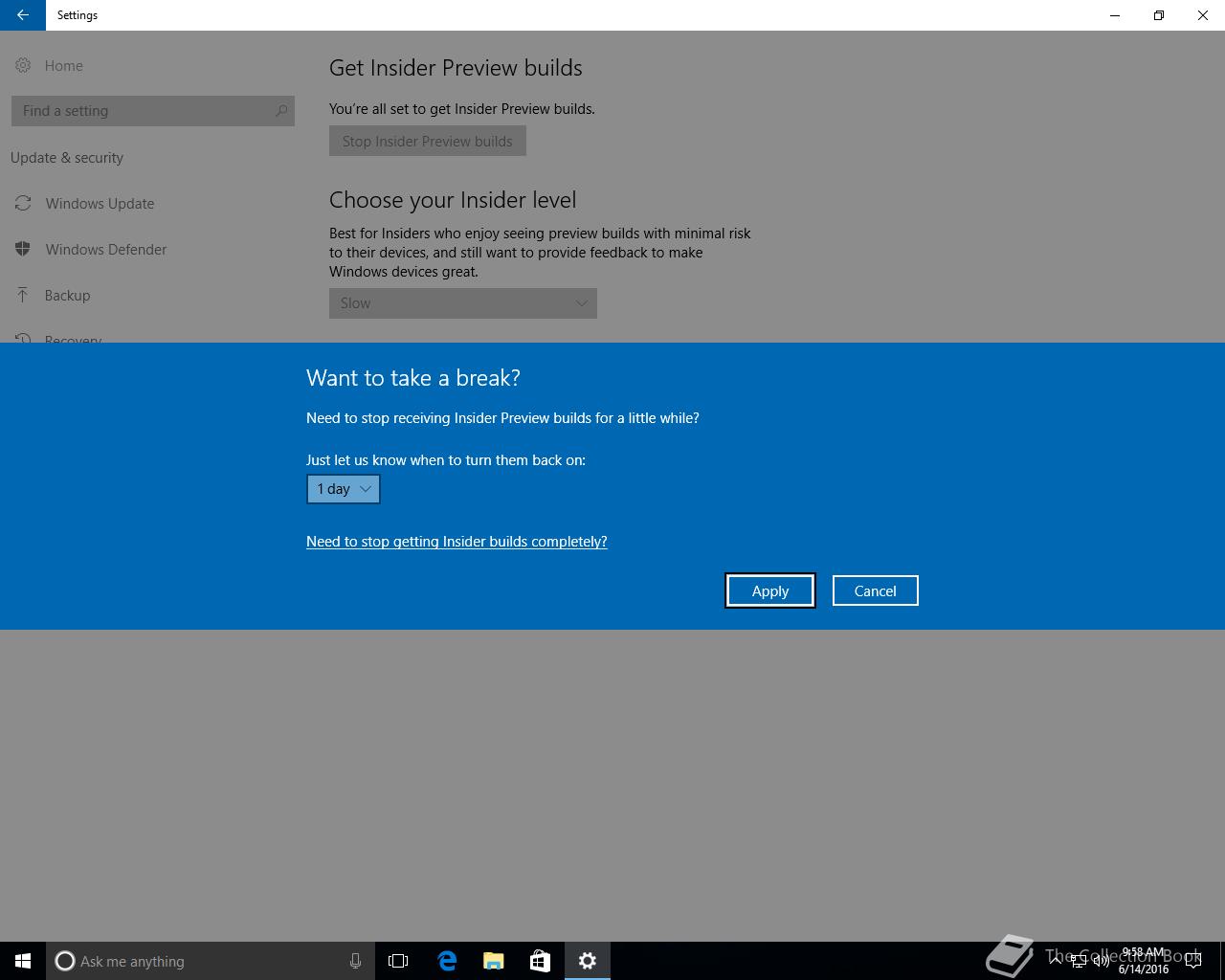
Task: Cancel the take a break dialog
Action: coord(875,590)
